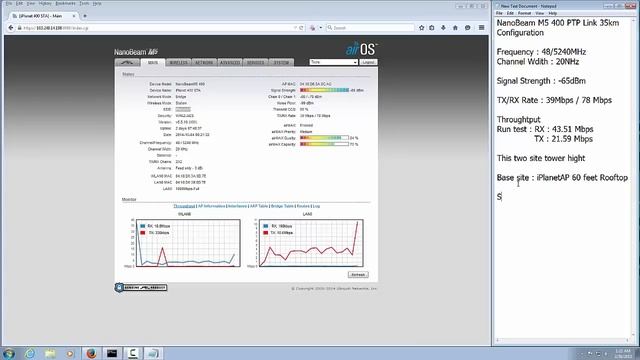Click the LAN0 throughput graph
This screenshot has width=640, height=360.
pyautogui.click(x=311, y=243)
